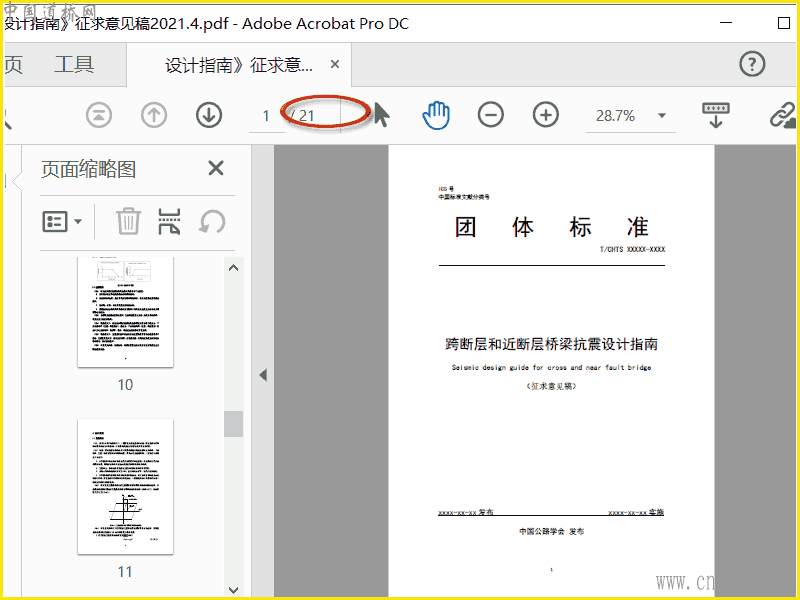Click the T/CHTS XXXXX-XXXX standard number

pos(632,249)
